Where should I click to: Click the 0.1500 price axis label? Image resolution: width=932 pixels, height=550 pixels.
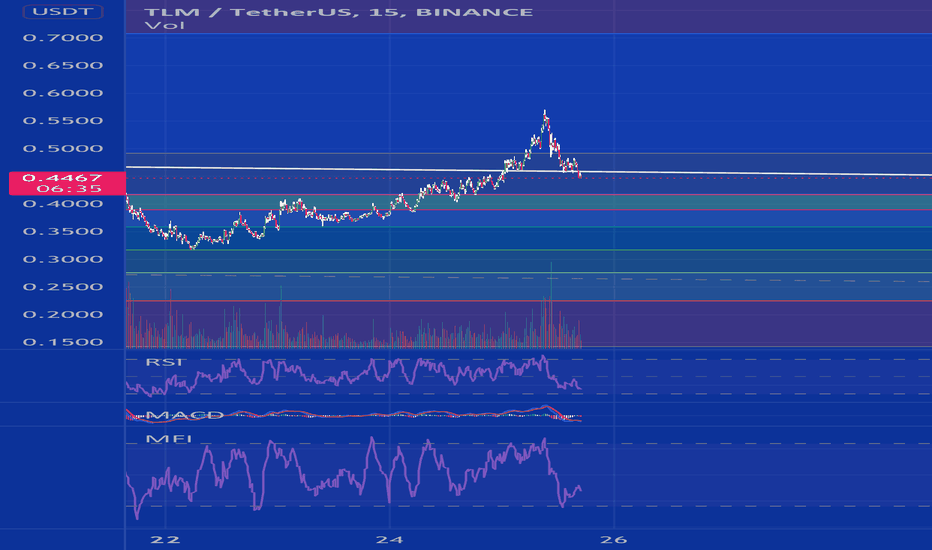[63, 342]
